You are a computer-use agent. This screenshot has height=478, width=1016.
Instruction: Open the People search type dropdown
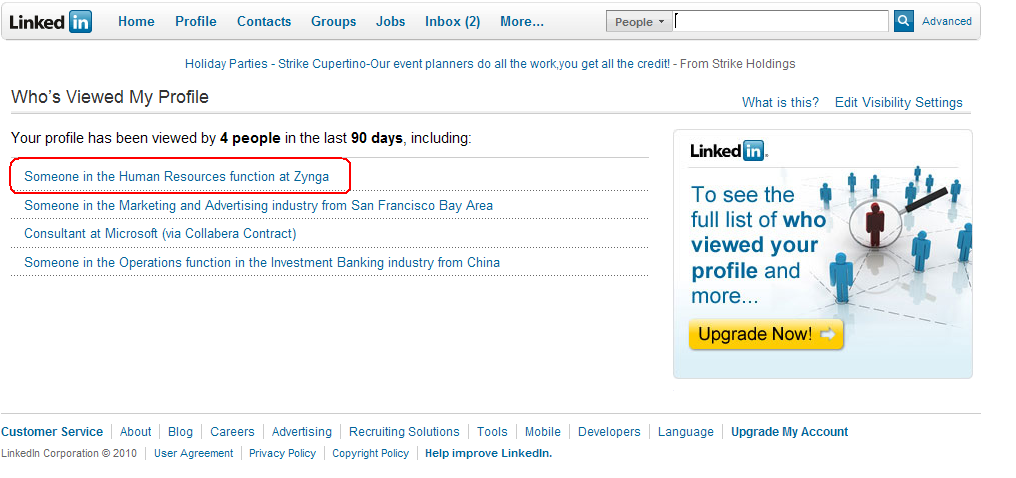(639, 21)
